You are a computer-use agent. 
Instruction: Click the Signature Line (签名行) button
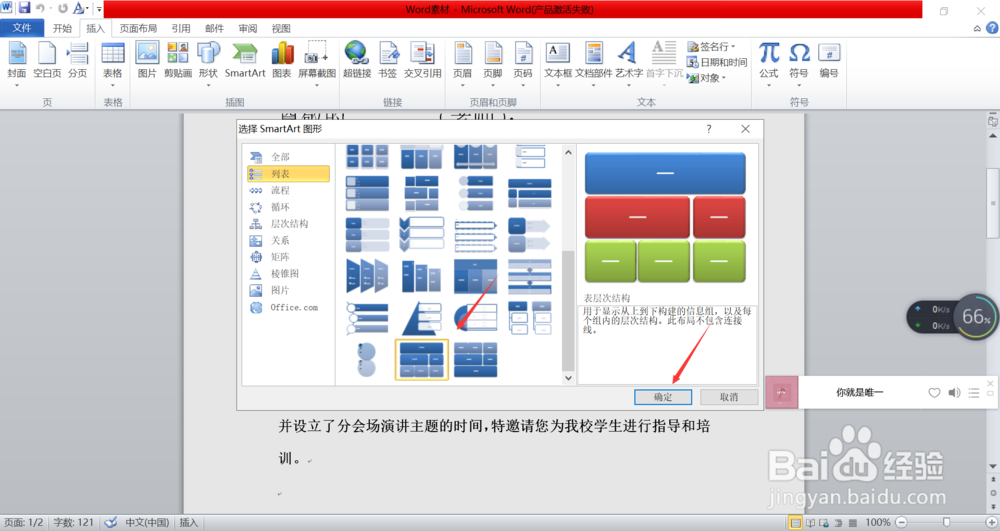click(711, 47)
